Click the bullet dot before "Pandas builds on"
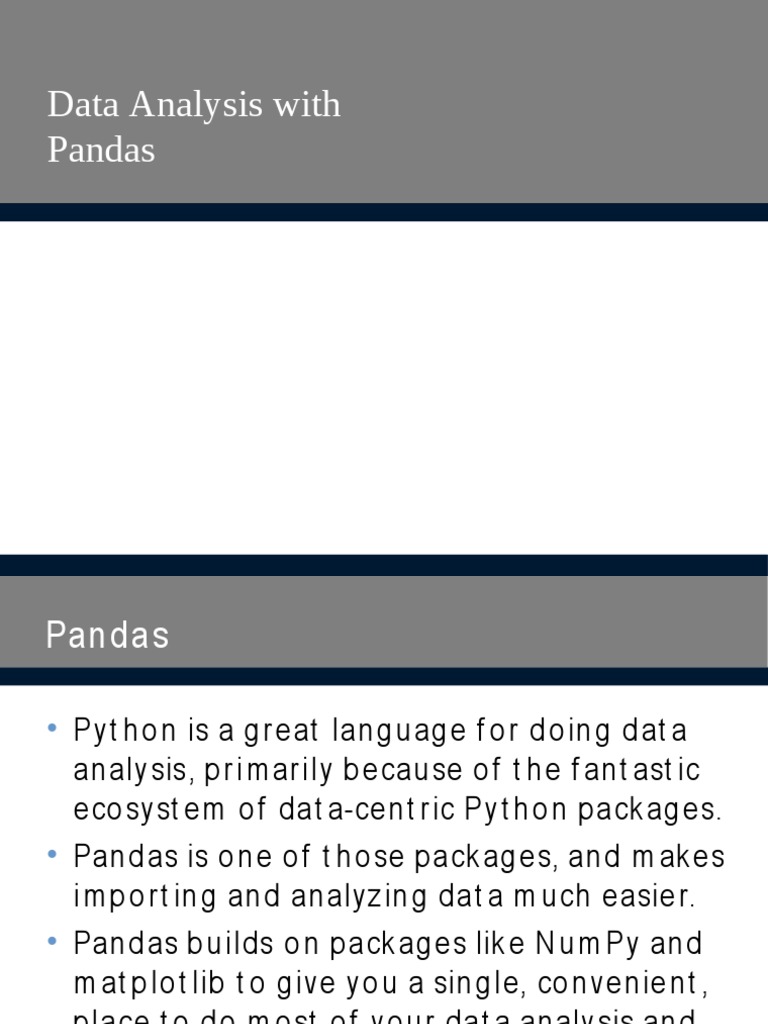The image size is (768, 1024). pyautogui.click(x=52, y=942)
